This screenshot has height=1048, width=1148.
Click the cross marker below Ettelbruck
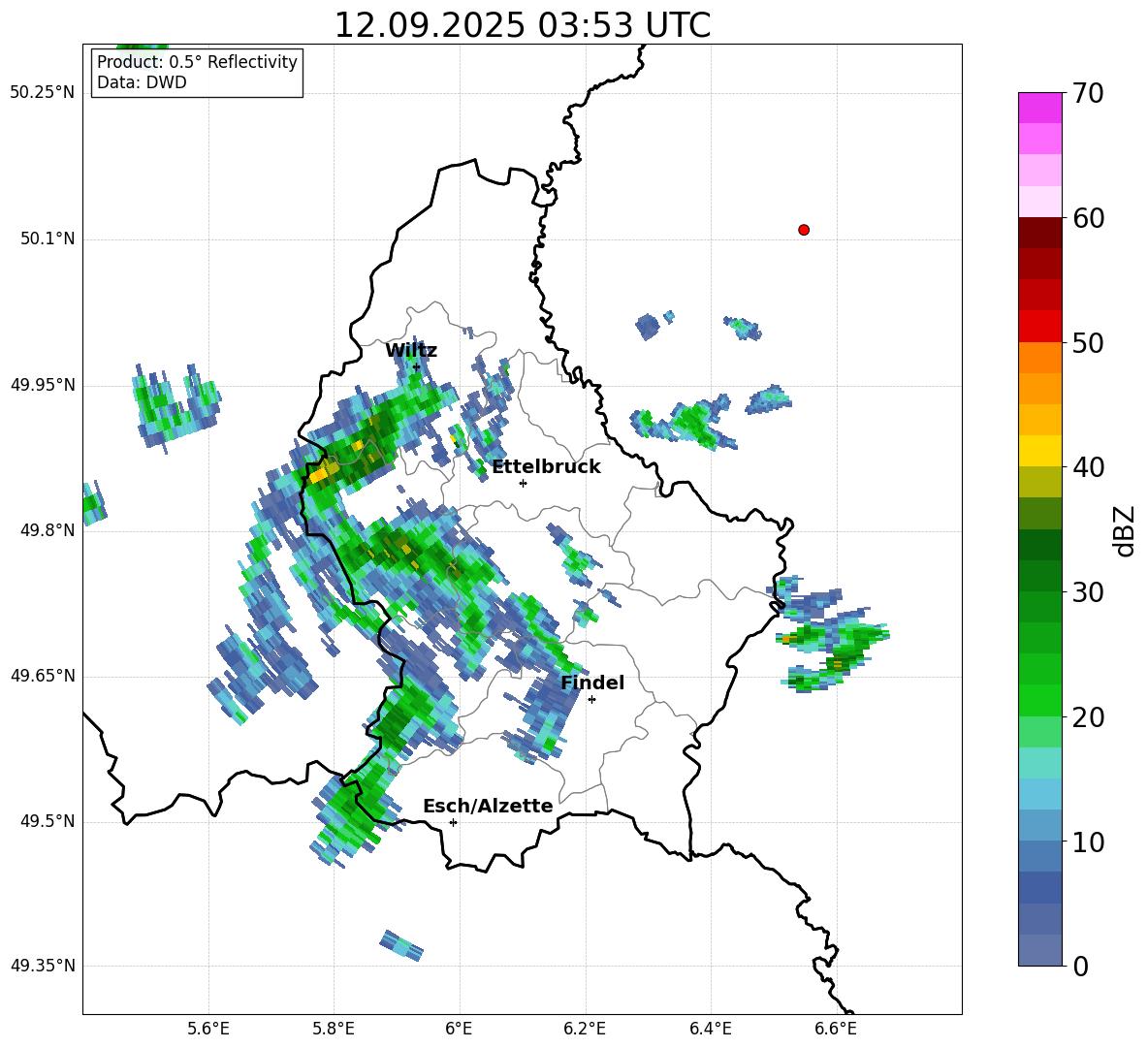pos(523,483)
